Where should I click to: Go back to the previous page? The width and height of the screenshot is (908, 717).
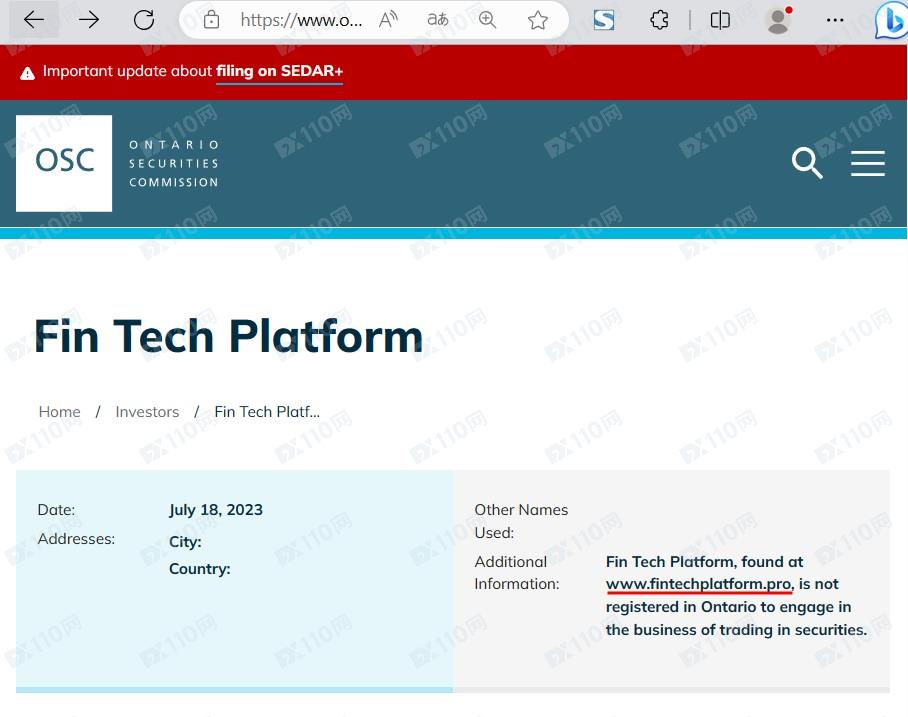[34, 20]
